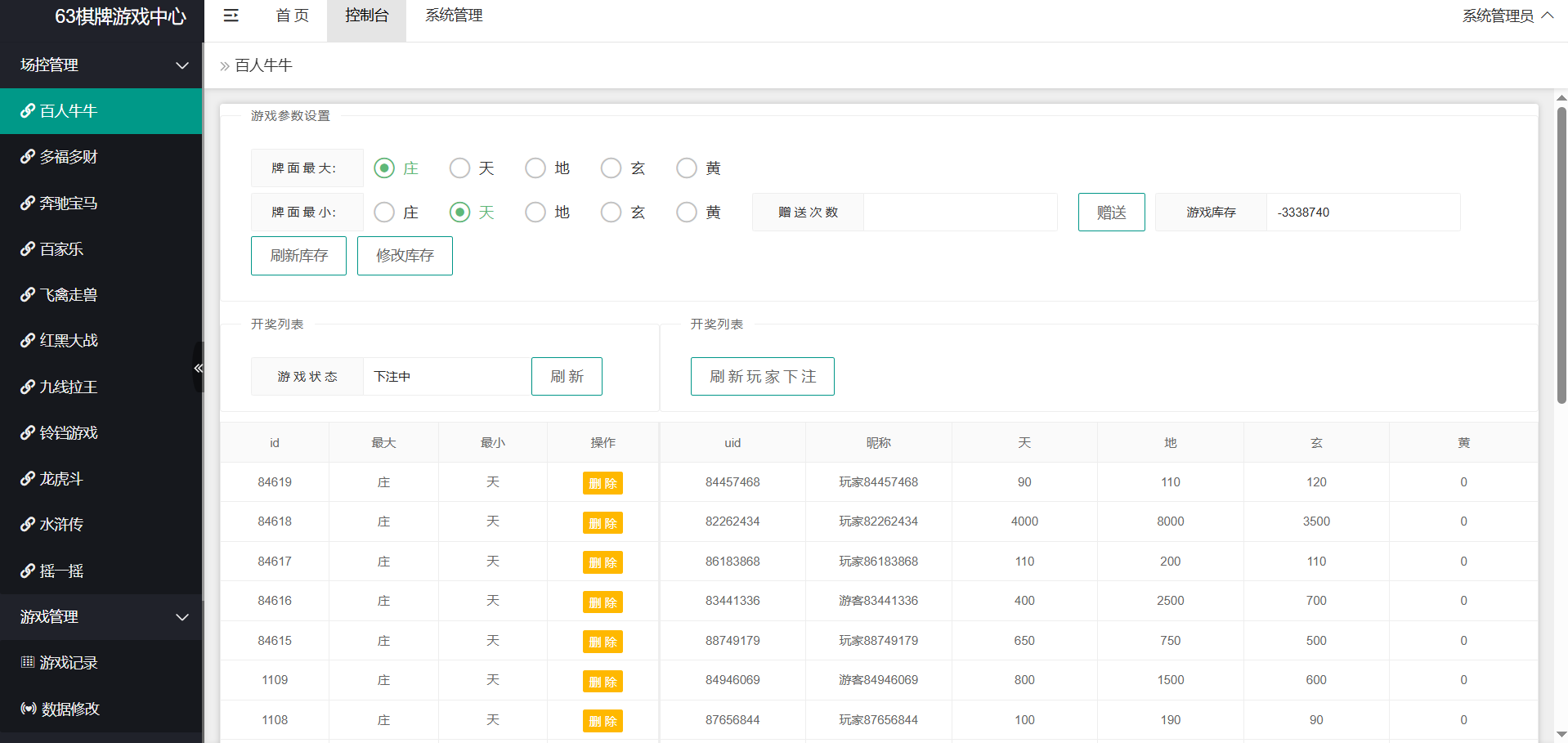The image size is (1568, 743).
Task: Click the grid icon beside 游戏记录
Action: point(28,662)
